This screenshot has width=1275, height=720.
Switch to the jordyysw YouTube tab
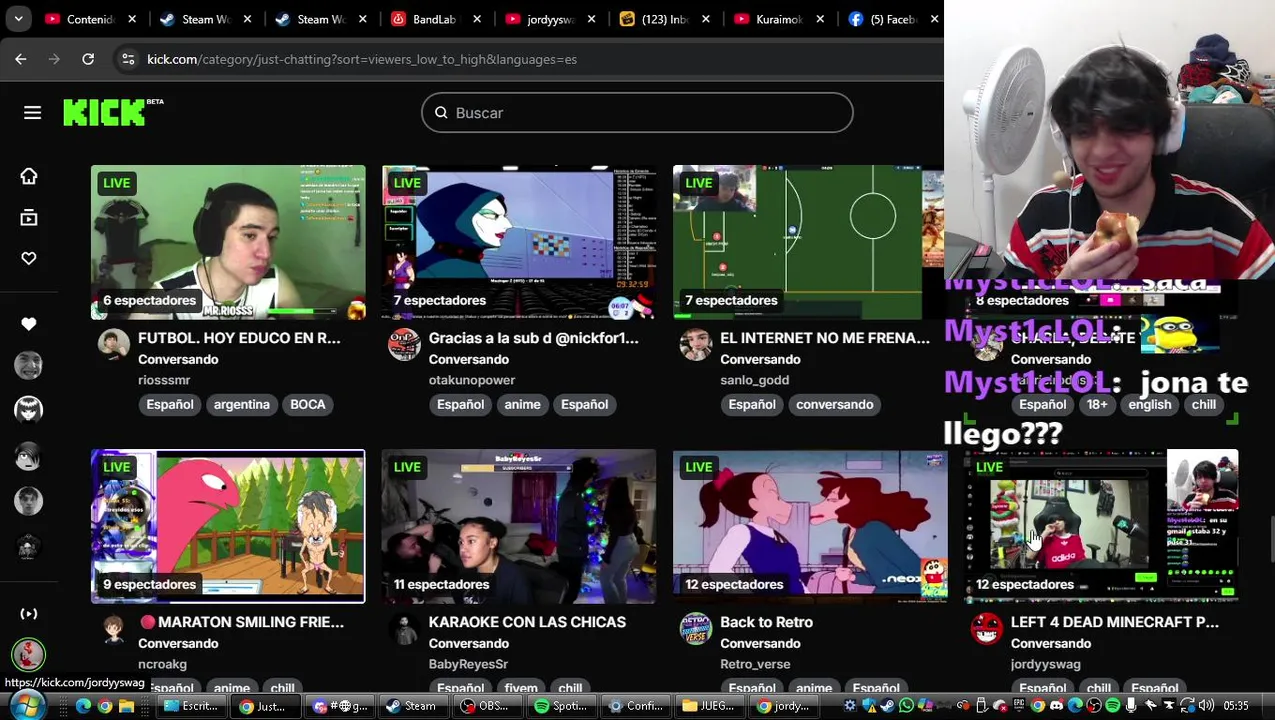tap(549, 19)
